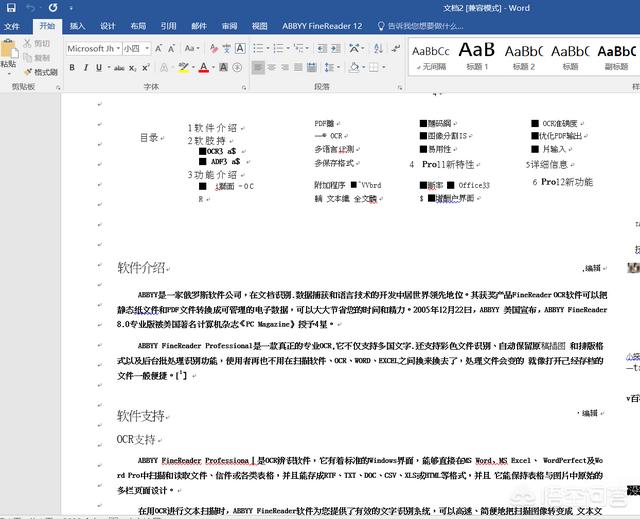
Task: Switch to the 邮件 (Mailings) tab
Action: click(199, 26)
